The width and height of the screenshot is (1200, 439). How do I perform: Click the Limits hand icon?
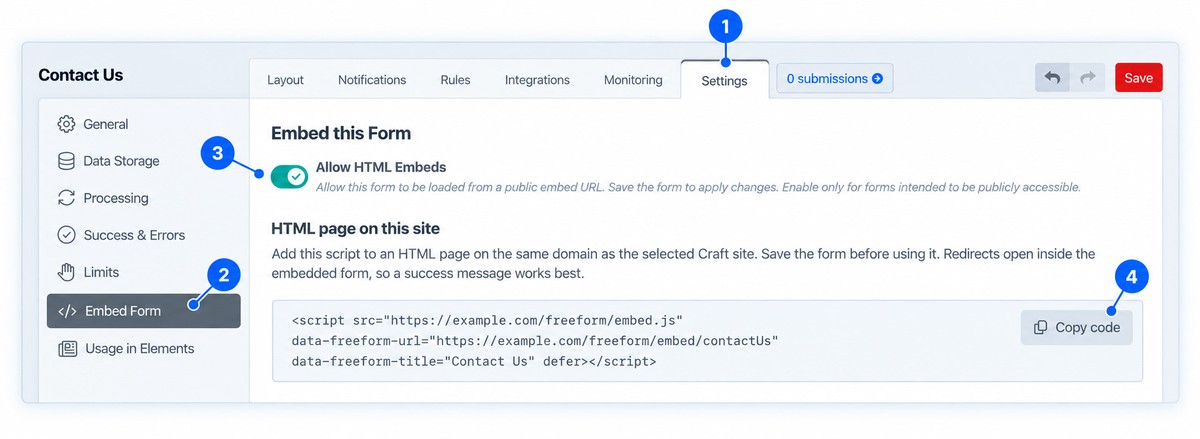click(x=66, y=272)
